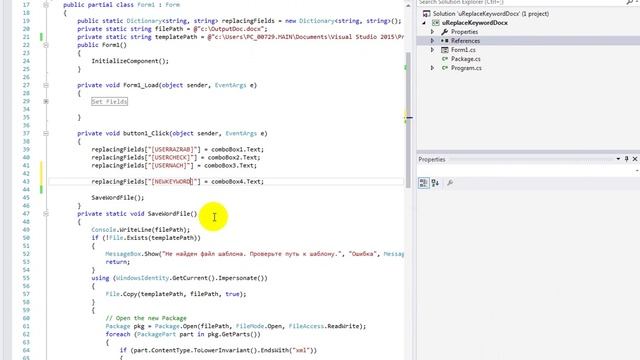Click the Search Solution Explorer field
Viewport: 640px width, 360px height.
coord(520,2)
